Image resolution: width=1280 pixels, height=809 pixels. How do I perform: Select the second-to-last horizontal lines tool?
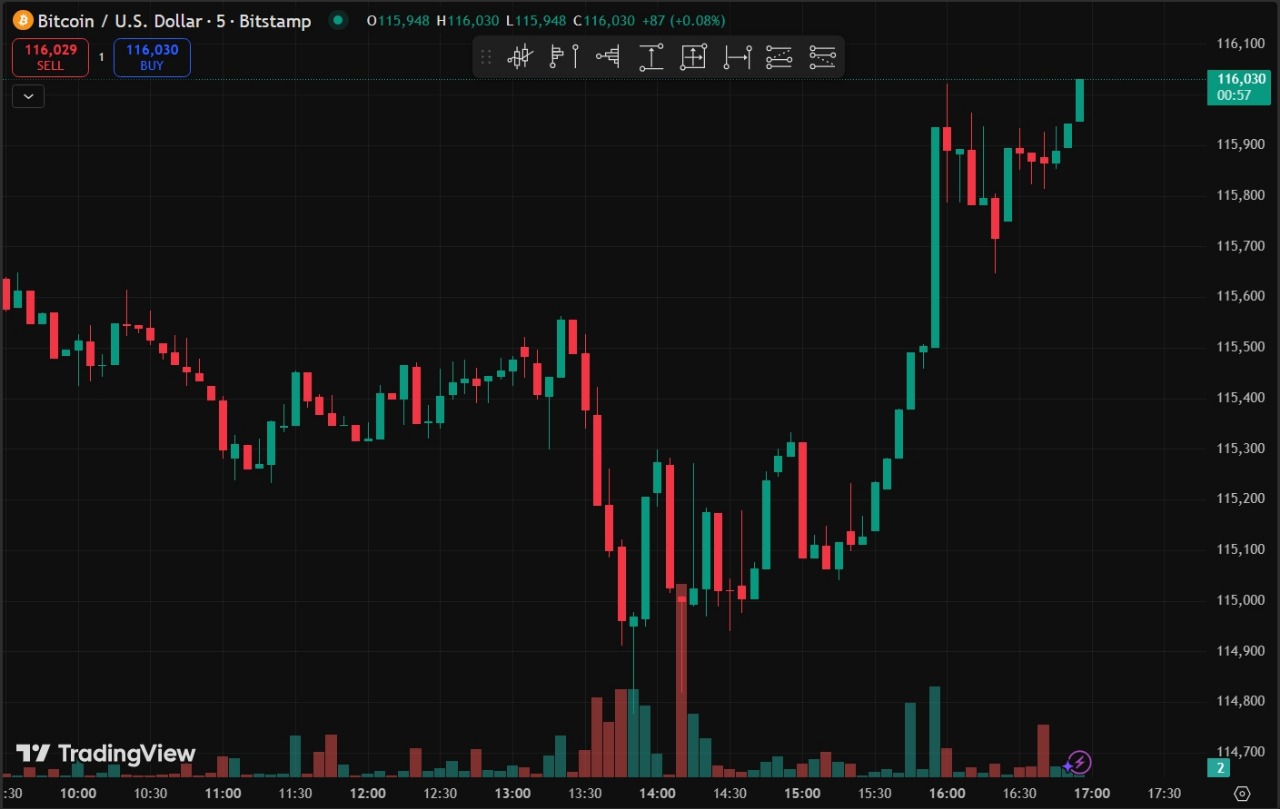point(779,57)
